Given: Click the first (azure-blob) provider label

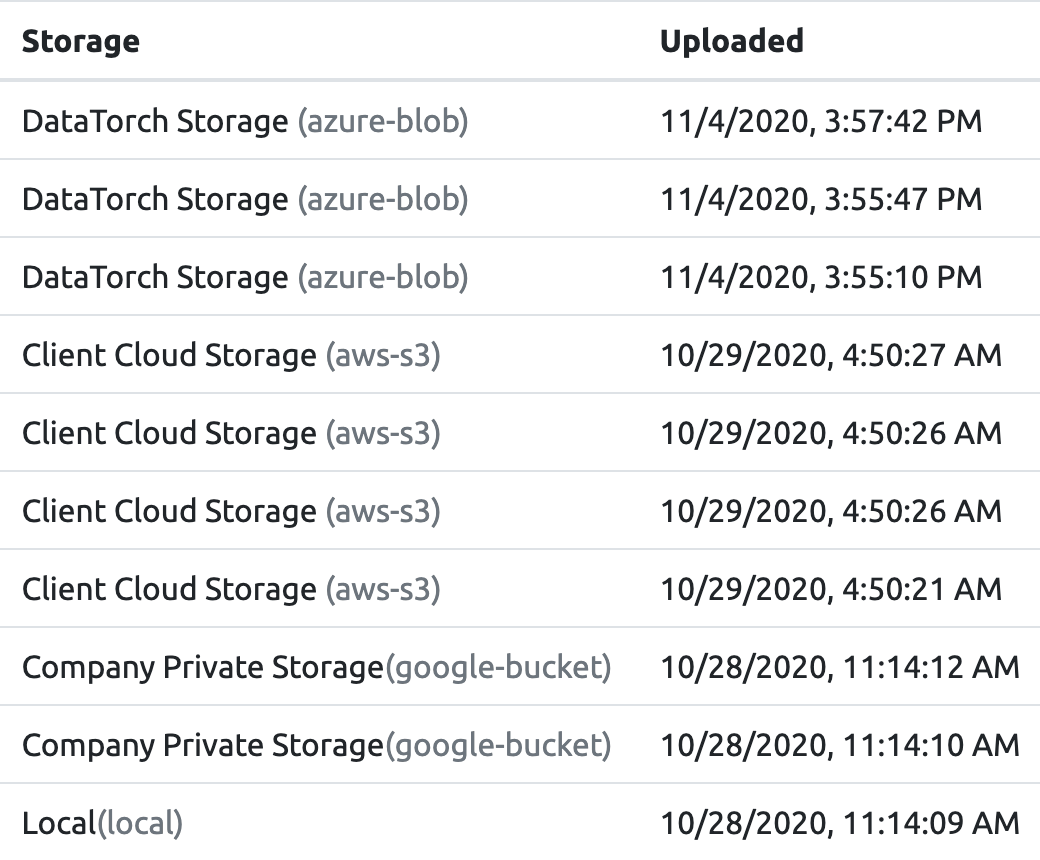Looking at the screenshot, I should point(383,121).
